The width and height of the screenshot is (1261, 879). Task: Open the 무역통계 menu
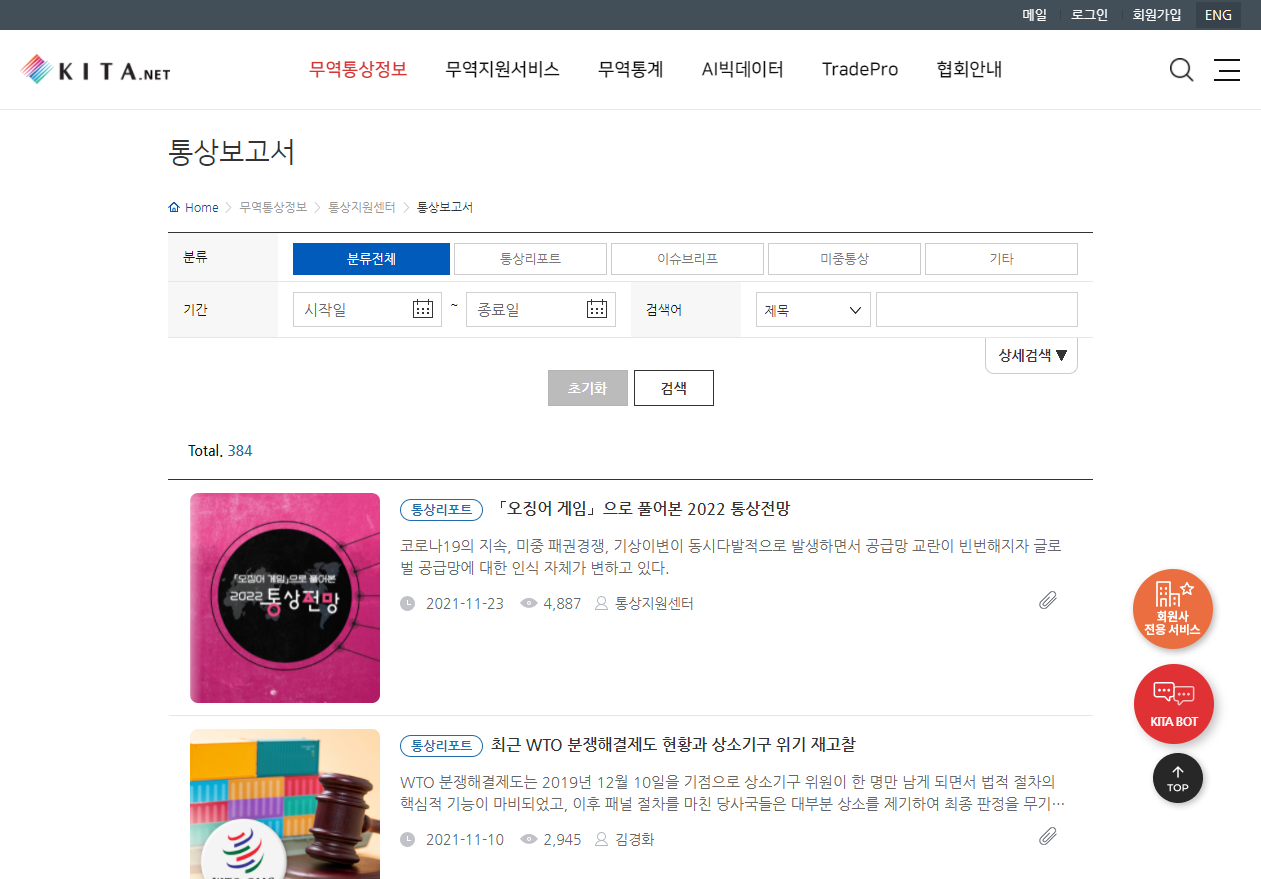[630, 70]
